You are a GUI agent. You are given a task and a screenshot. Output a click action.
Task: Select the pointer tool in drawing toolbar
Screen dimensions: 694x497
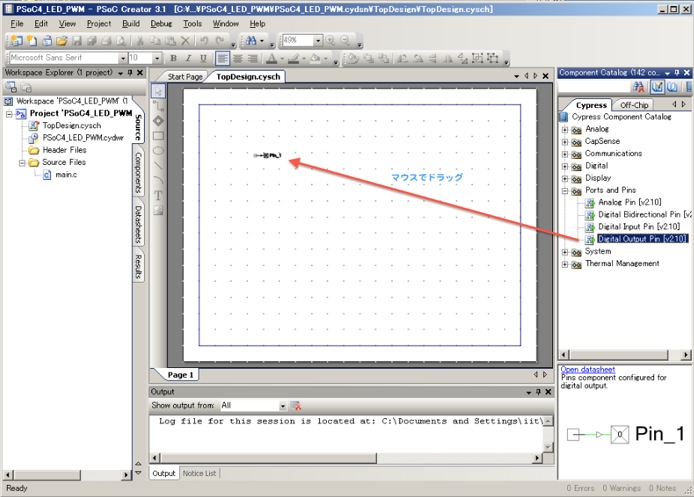pyautogui.click(x=158, y=91)
